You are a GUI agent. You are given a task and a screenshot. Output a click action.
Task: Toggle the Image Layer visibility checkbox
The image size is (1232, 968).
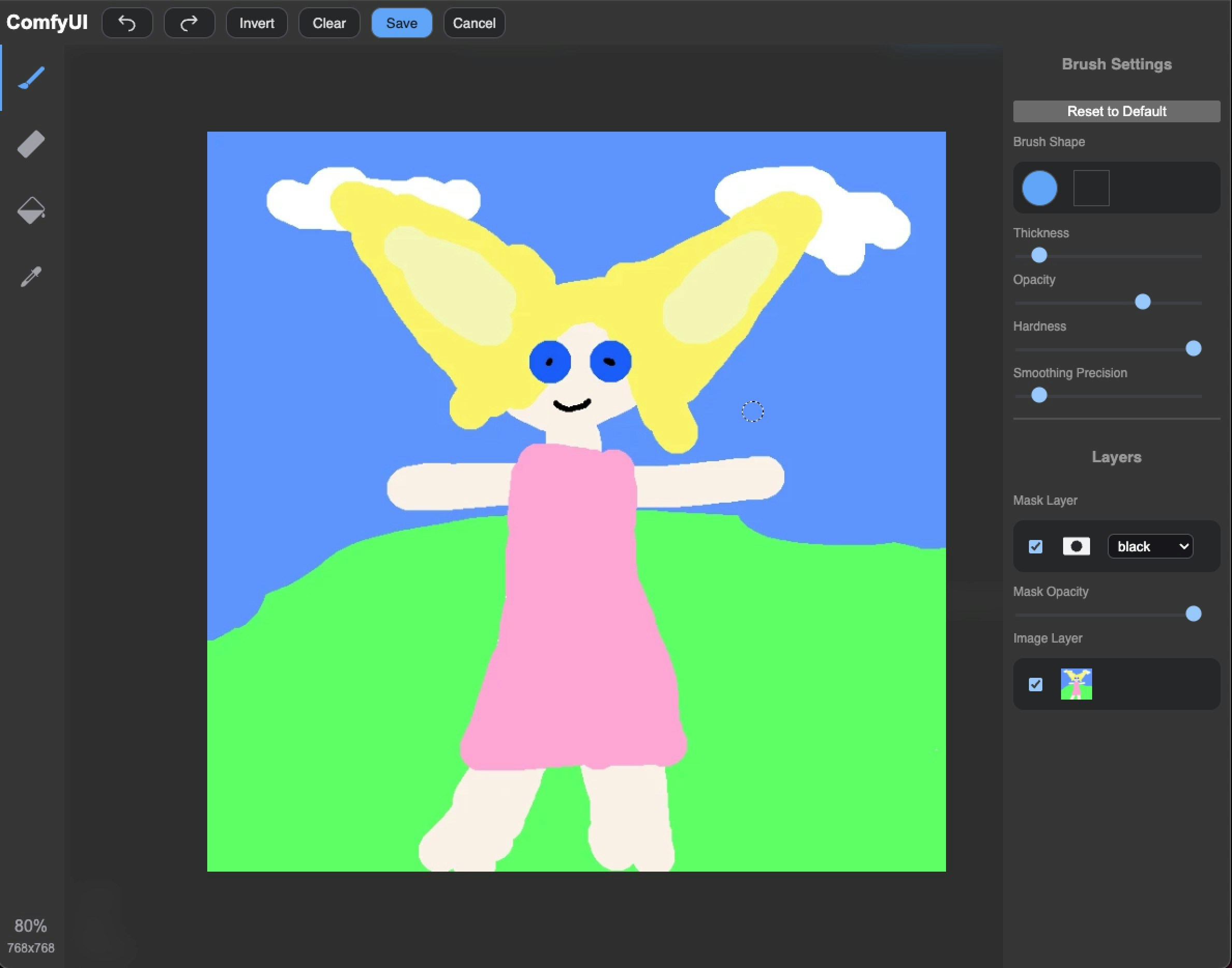coord(1035,684)
